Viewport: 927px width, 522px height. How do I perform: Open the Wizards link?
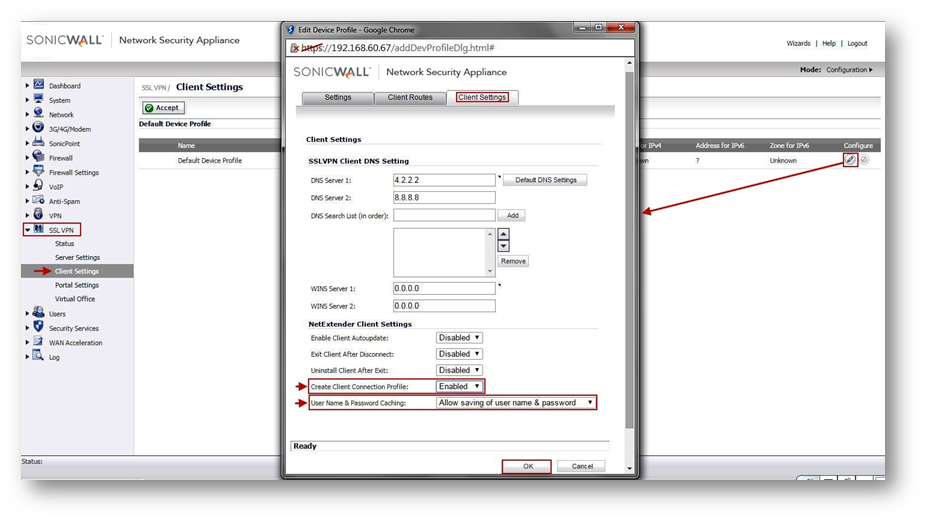798,44
